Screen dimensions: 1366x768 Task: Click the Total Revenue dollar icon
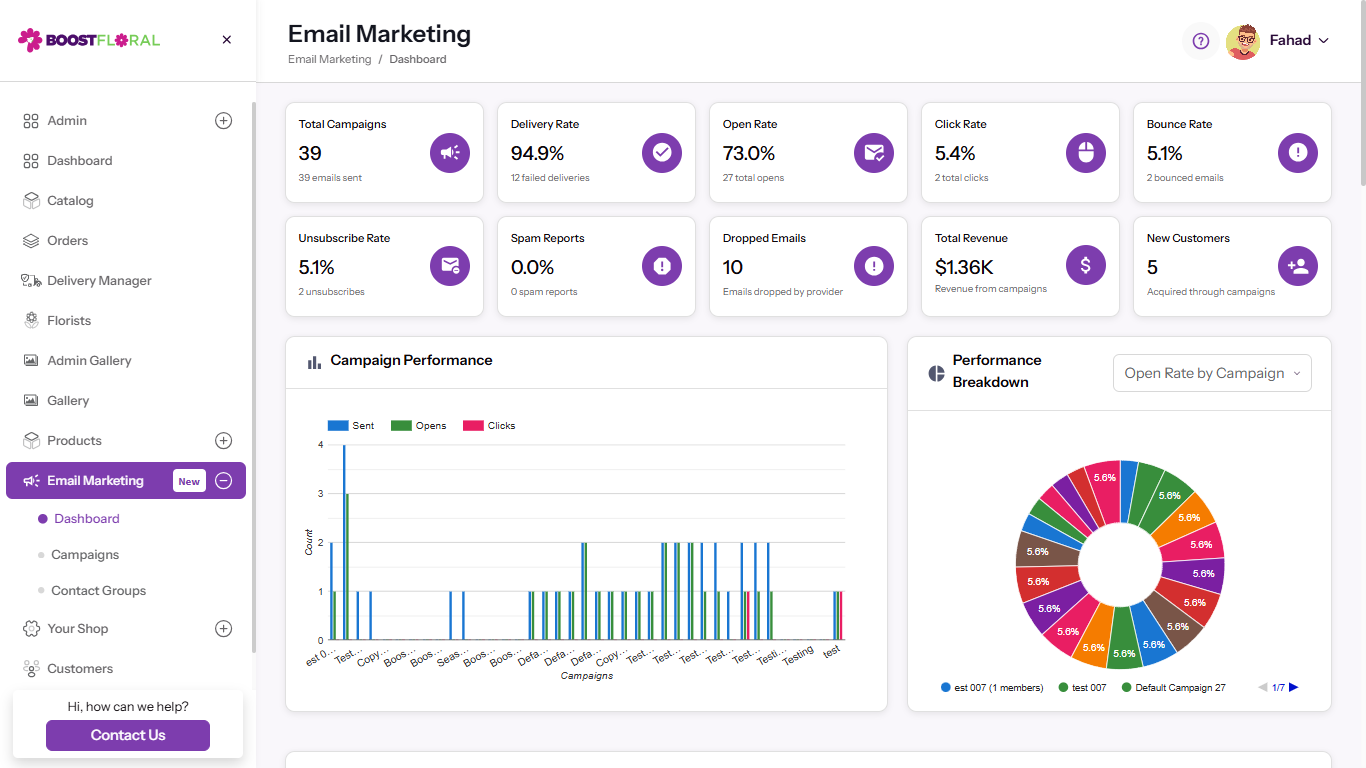pyautogui.click(x=1086, y=265)
